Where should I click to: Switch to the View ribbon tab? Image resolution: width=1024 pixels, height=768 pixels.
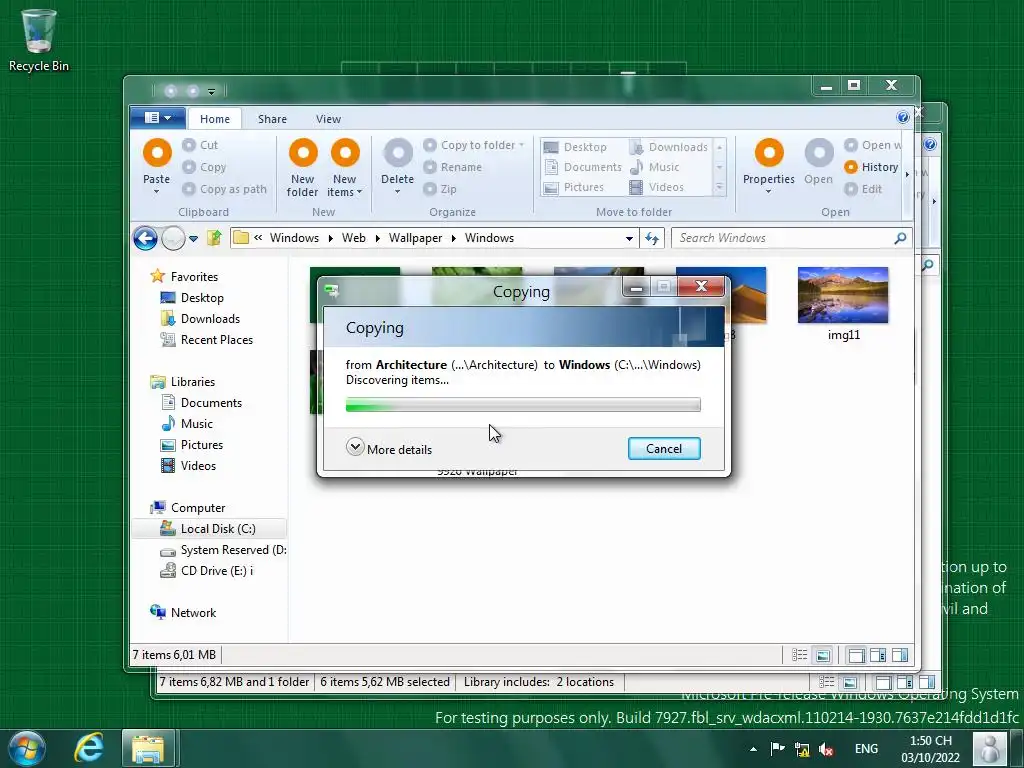click(328, 119)
